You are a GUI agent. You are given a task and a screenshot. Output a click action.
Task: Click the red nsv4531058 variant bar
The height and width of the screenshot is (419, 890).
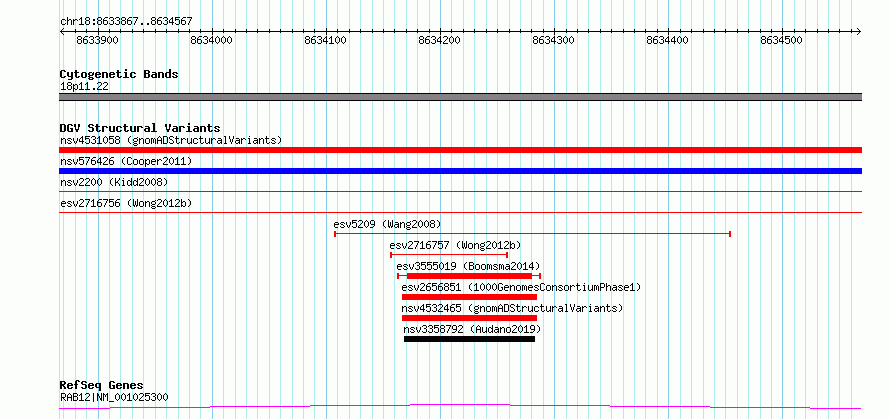460,150
